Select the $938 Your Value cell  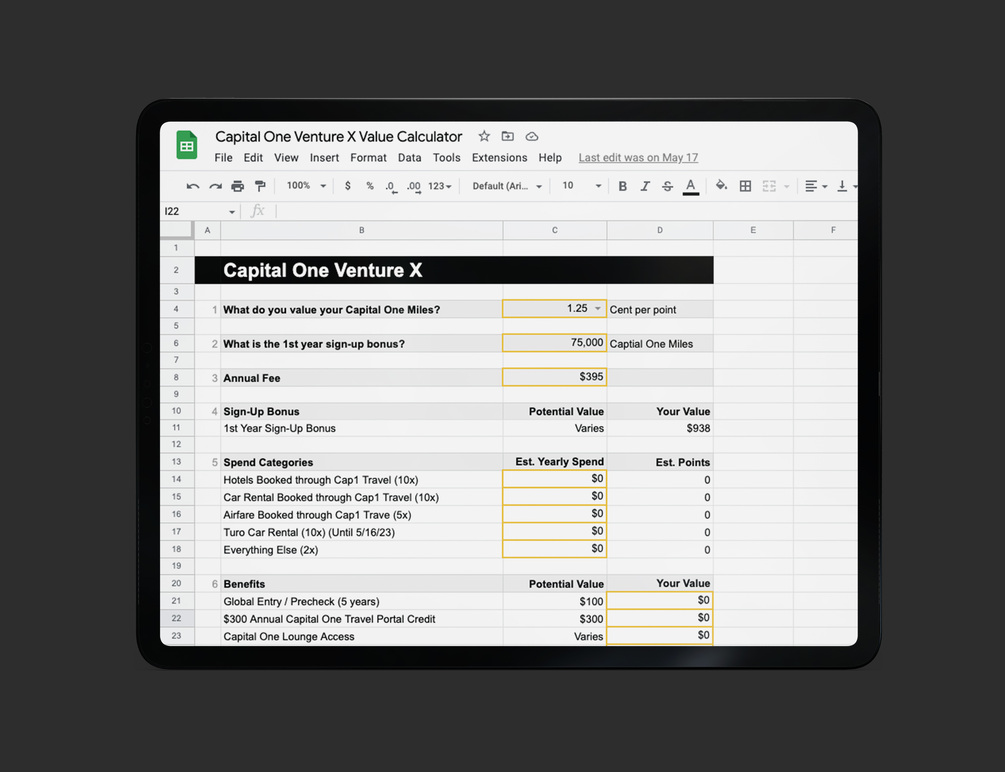point(660,428)
